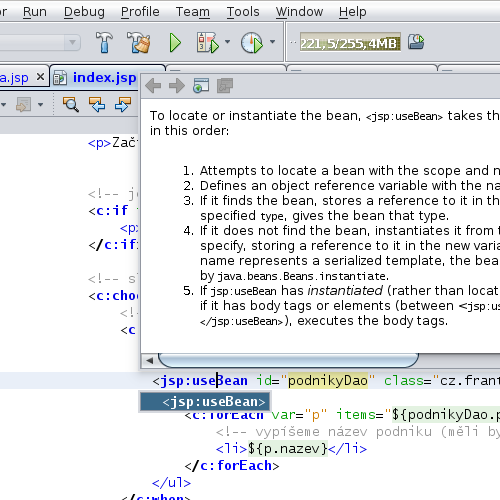Click the Debug Project icon
The width and height of the screenshot is (500, 500).
pyautogui.click(x=208, y=42)
